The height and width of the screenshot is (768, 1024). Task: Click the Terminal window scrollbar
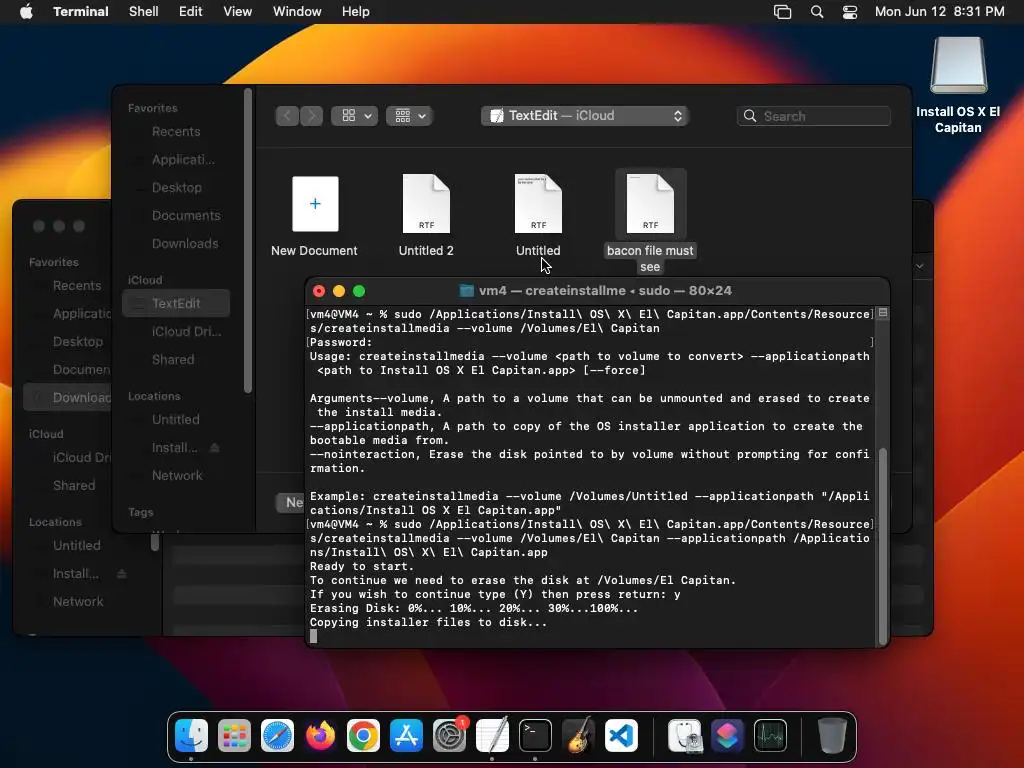click(883, 546)
